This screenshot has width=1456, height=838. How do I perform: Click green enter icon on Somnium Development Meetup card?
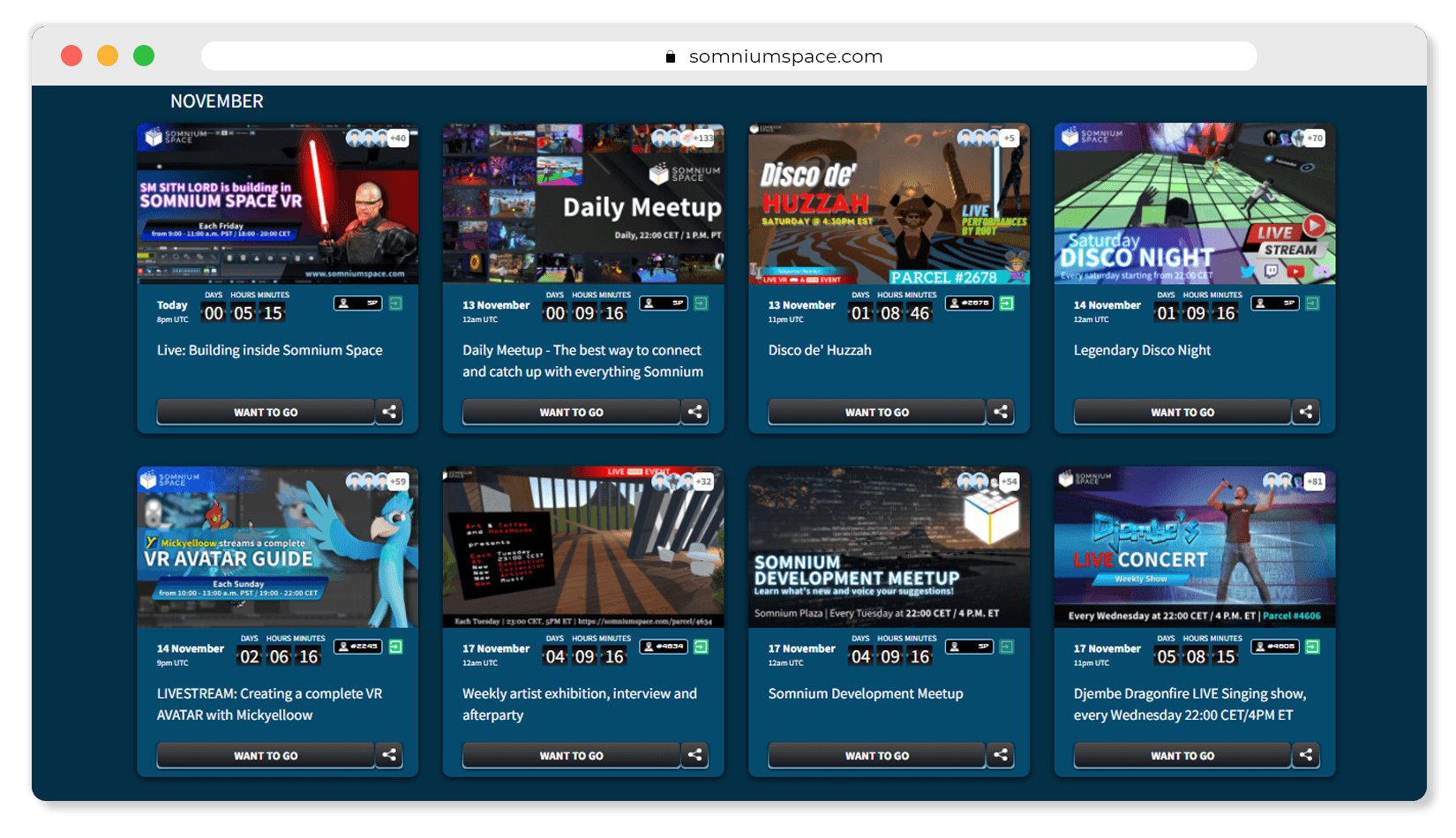click(x=1007, y=647)
